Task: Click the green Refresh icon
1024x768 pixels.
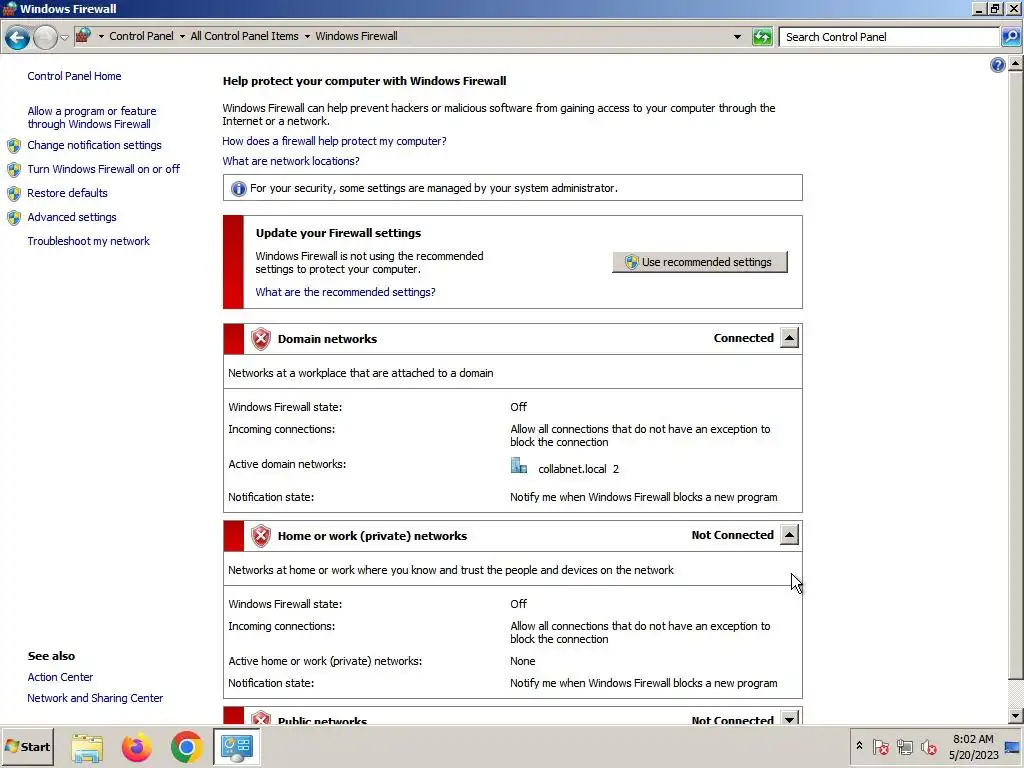Action: pyautogui.click(x=762, y=37)
